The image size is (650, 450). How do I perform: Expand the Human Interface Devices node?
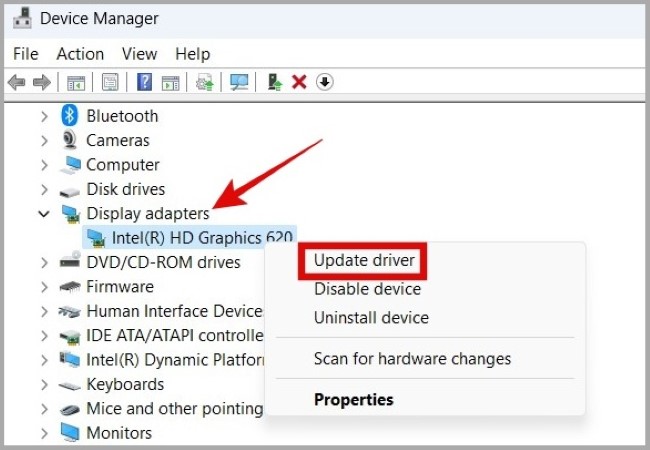pyautogui.click(x=44, y=312)
